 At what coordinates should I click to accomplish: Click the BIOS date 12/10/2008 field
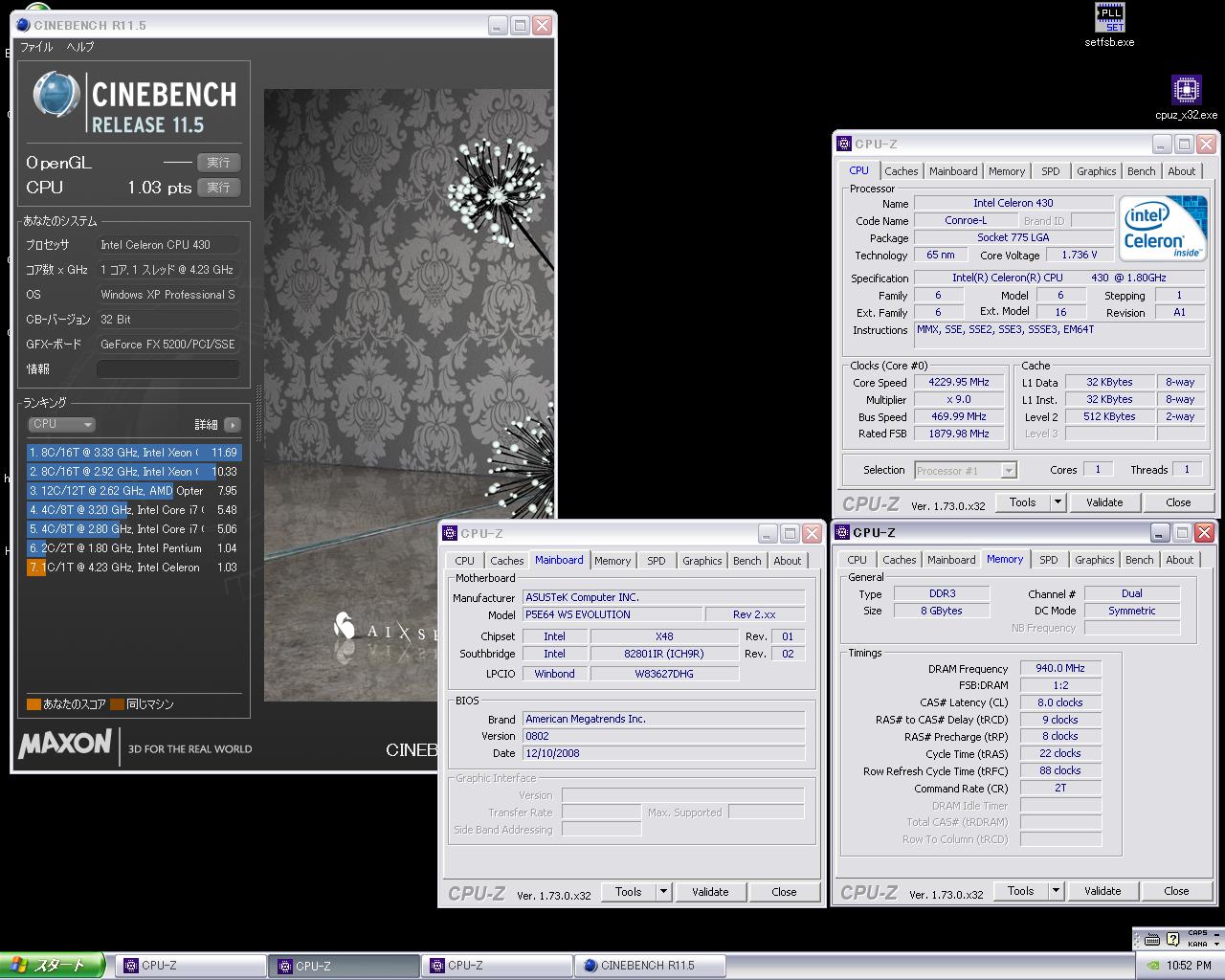point(663,754)
